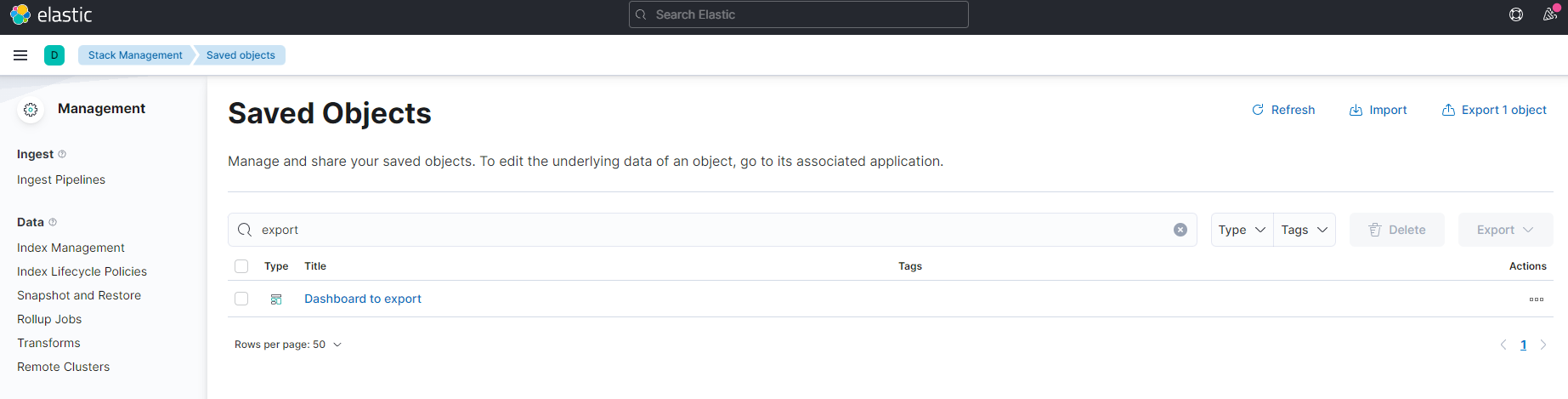
Task: Click the green D space avatar
Action: pos(54,55)
